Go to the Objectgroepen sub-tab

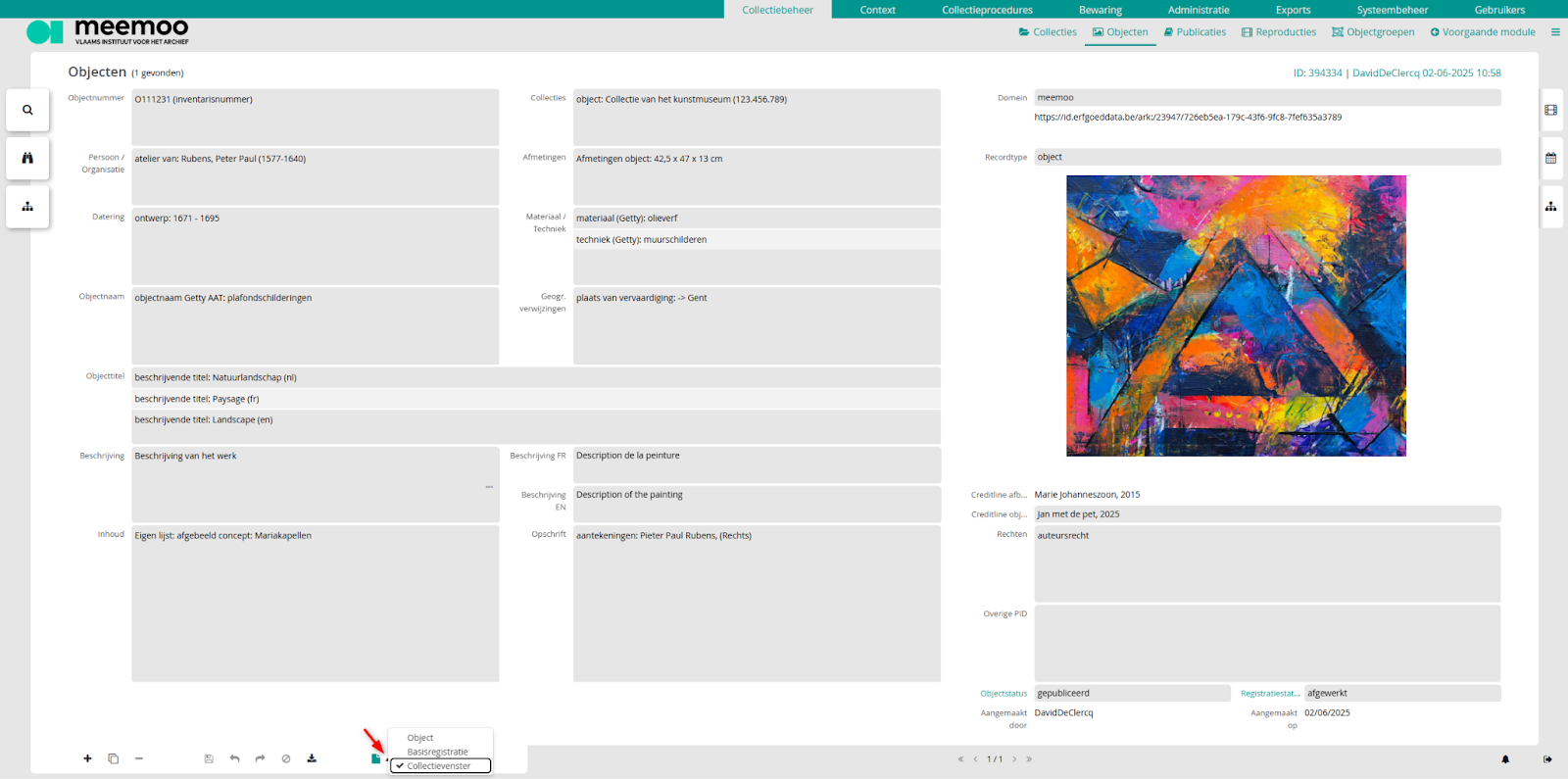1373,32
